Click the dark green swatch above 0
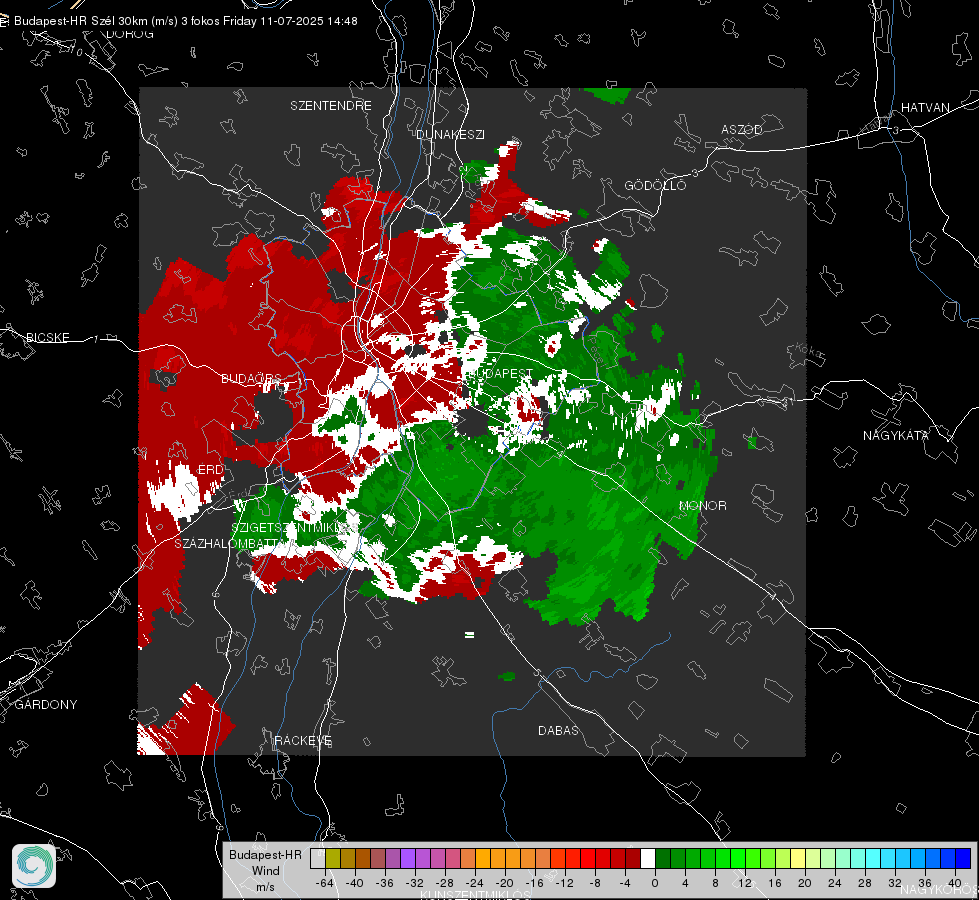The width and height of the screenshot is (979, 900). click(663, 859)
